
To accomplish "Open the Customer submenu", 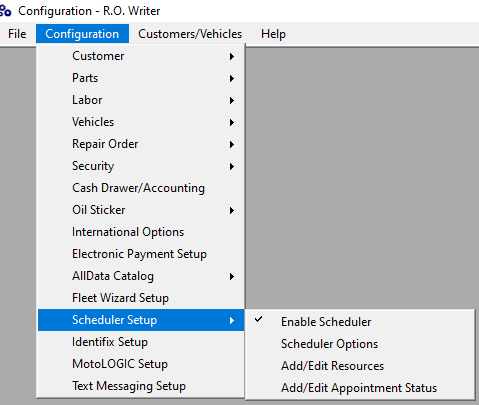I will tap(141, 56).
